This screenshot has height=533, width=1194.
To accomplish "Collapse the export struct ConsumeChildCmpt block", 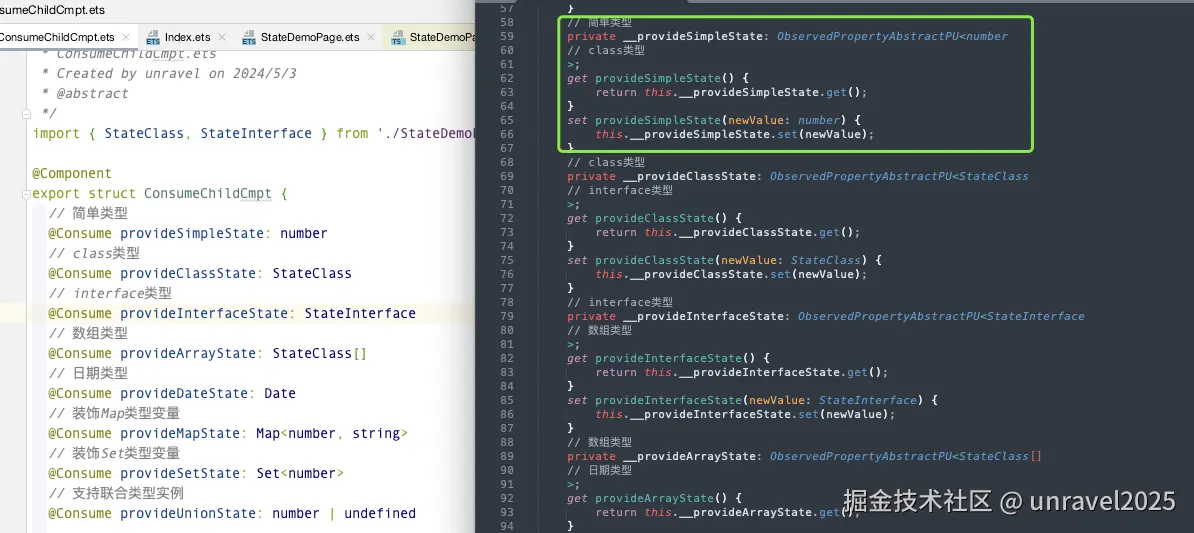I will click(x=27, y=193).
